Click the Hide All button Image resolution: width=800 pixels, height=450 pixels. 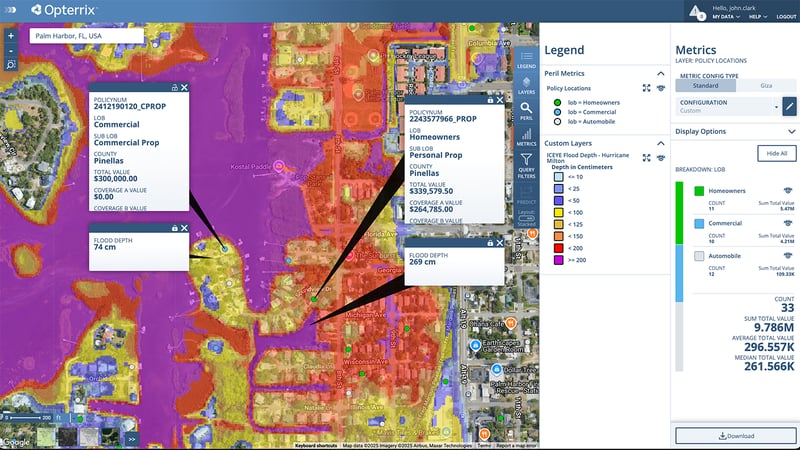(x=777, y=153)
